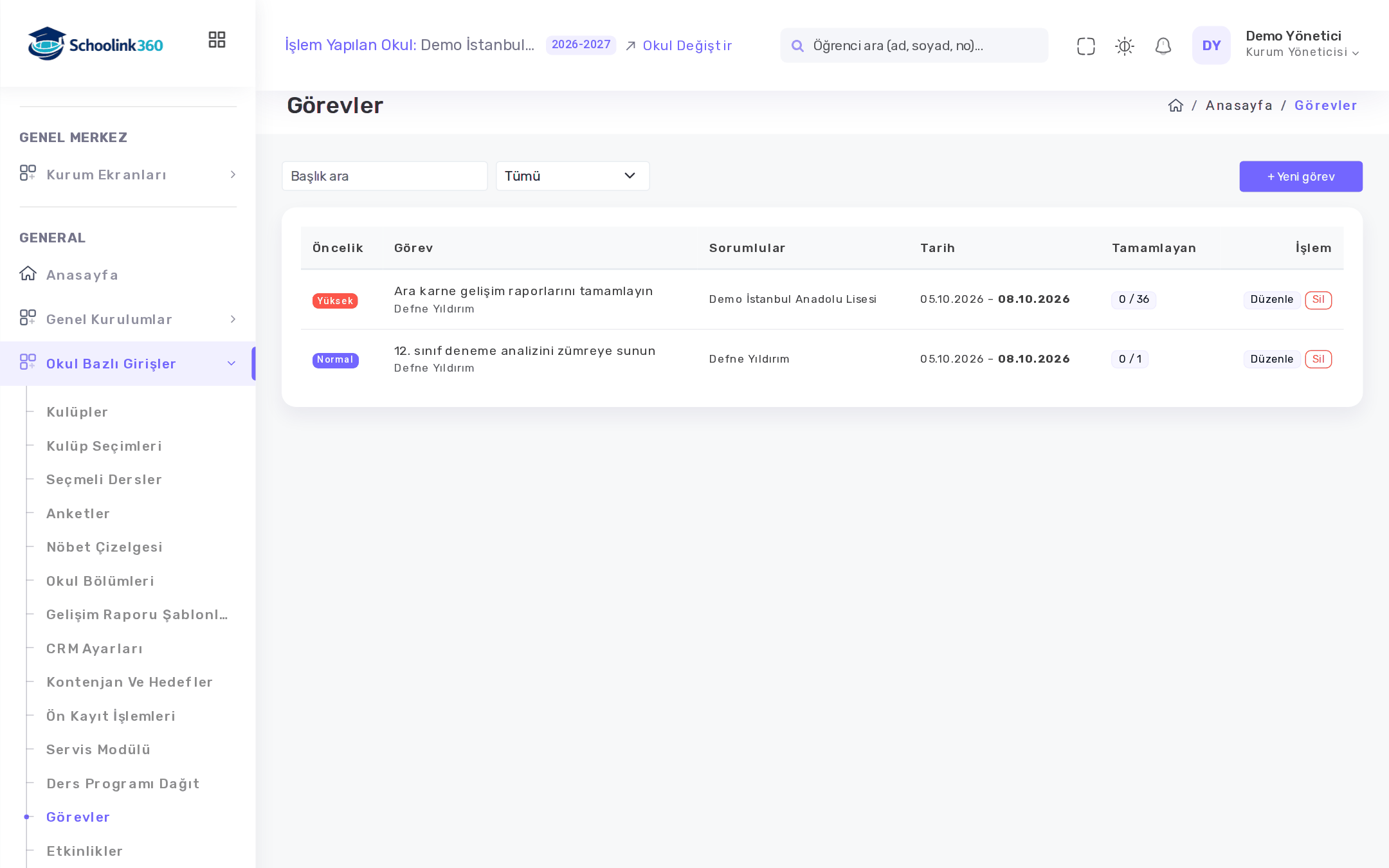This screenshot has width=1389, height=868.
Task: Open Servis Modülü menu item
Action: pyautogui.click(x=98, y=750)
